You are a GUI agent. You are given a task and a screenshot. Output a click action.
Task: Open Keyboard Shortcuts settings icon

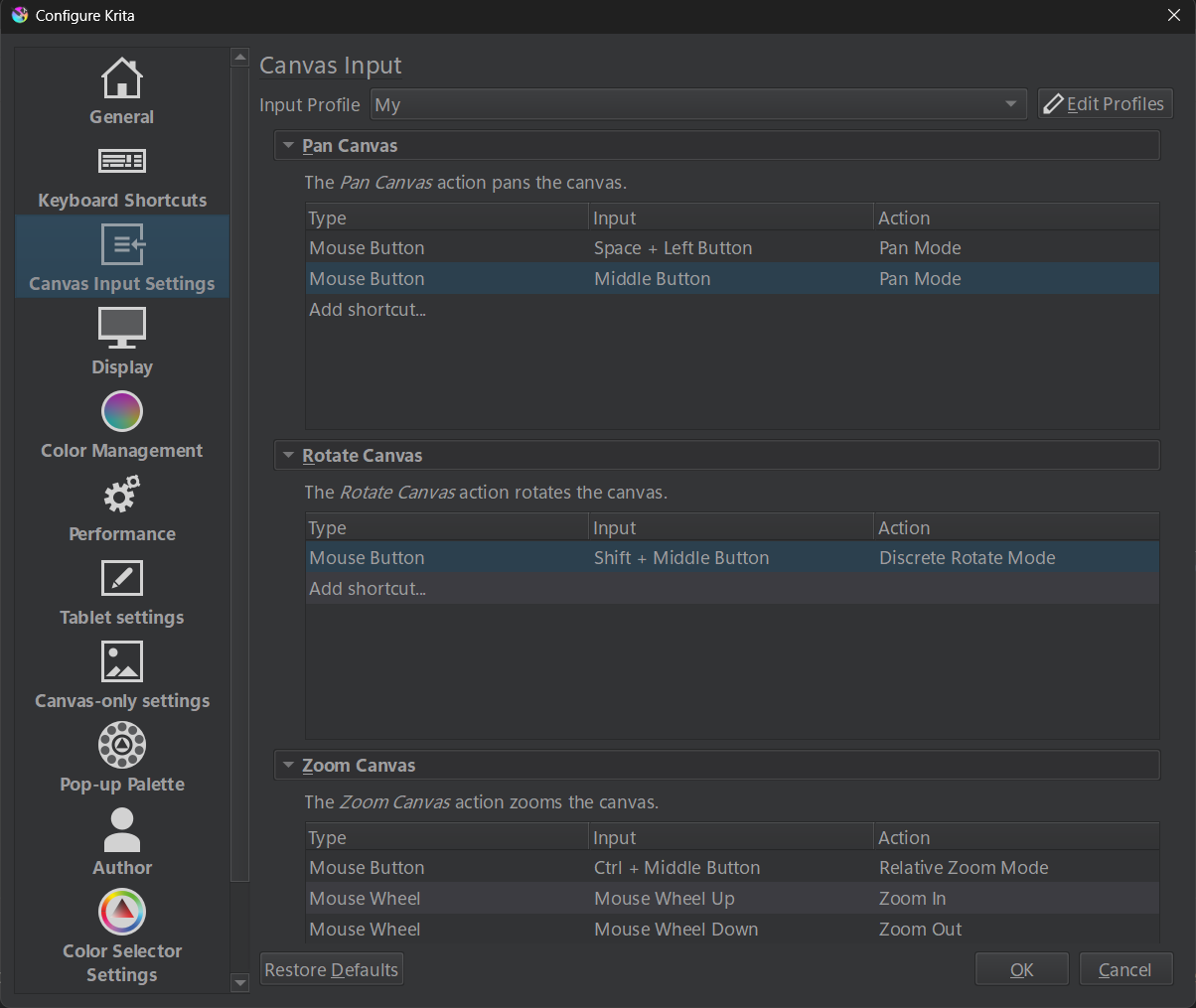pyautogui.click(x=122, y=161)
